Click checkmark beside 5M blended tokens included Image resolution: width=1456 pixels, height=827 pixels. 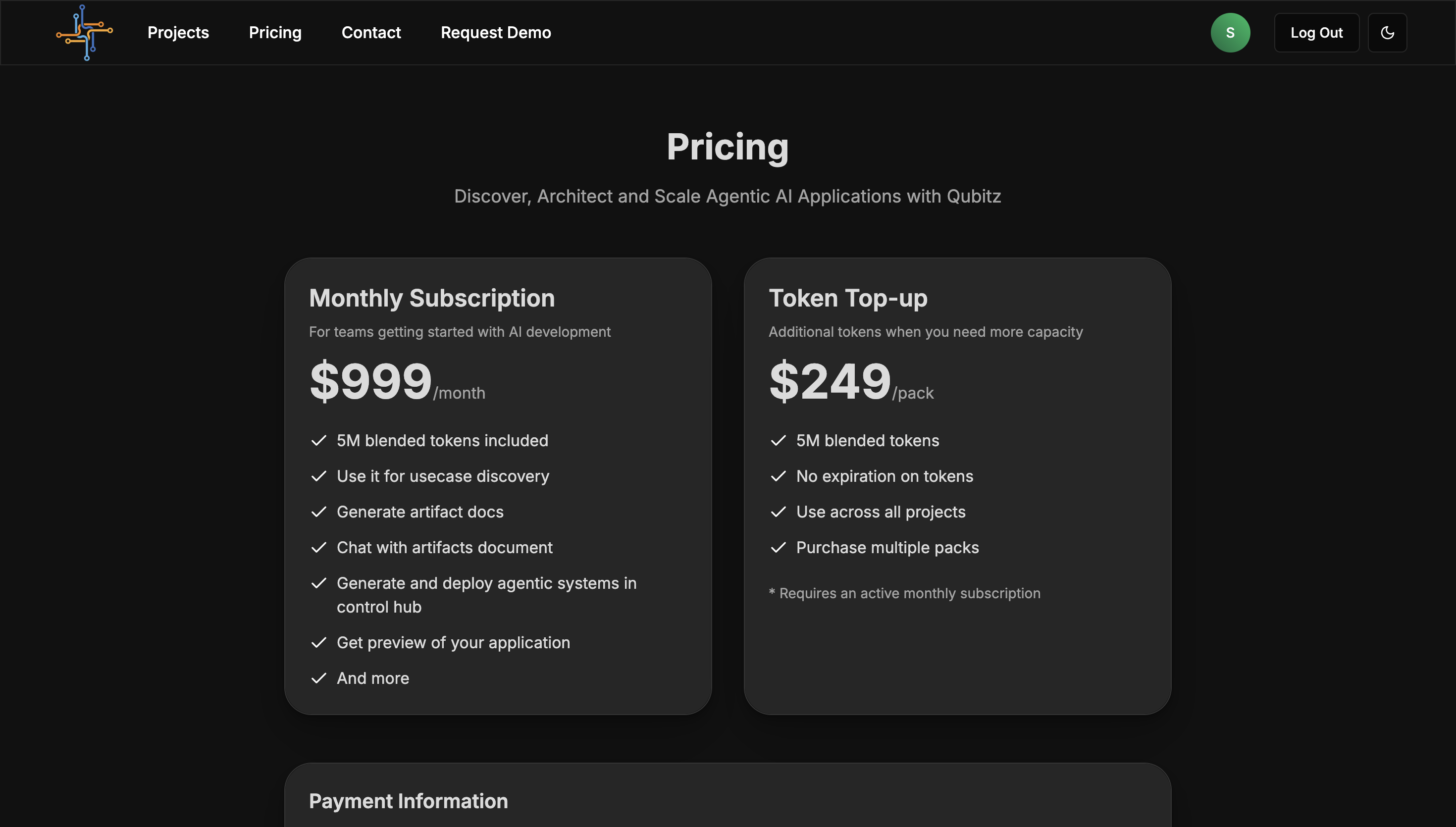(318, 440)
